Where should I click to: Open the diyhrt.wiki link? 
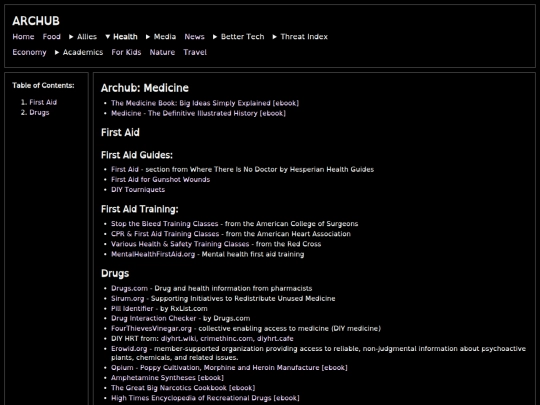pyautogui.click(x=179, y=339)
